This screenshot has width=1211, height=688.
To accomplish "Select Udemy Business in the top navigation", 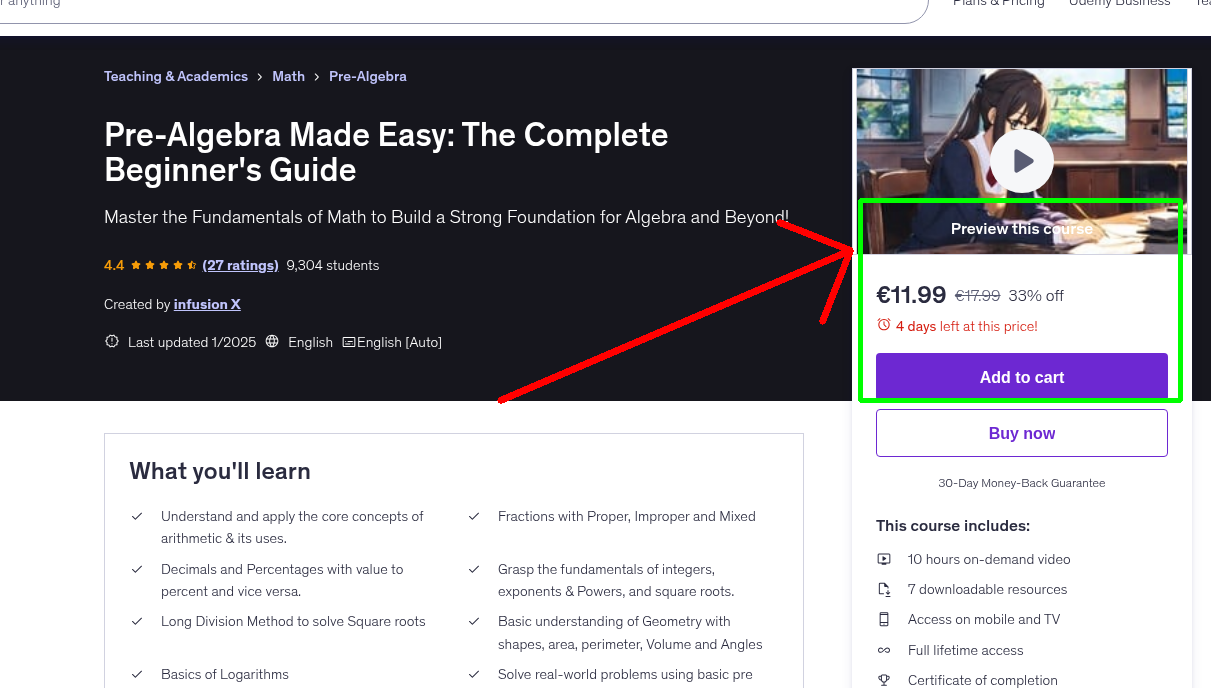I will click(x=1119, y=4).
